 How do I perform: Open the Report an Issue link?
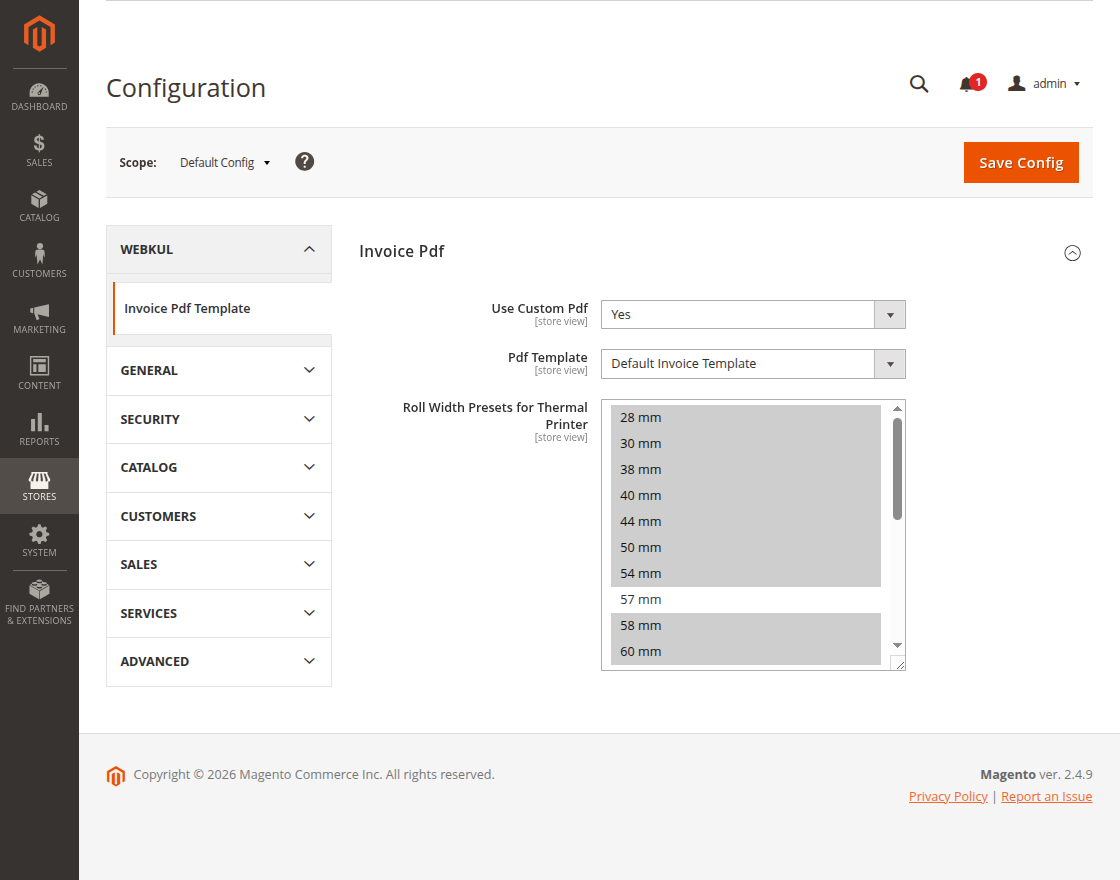click(1046, 796)
